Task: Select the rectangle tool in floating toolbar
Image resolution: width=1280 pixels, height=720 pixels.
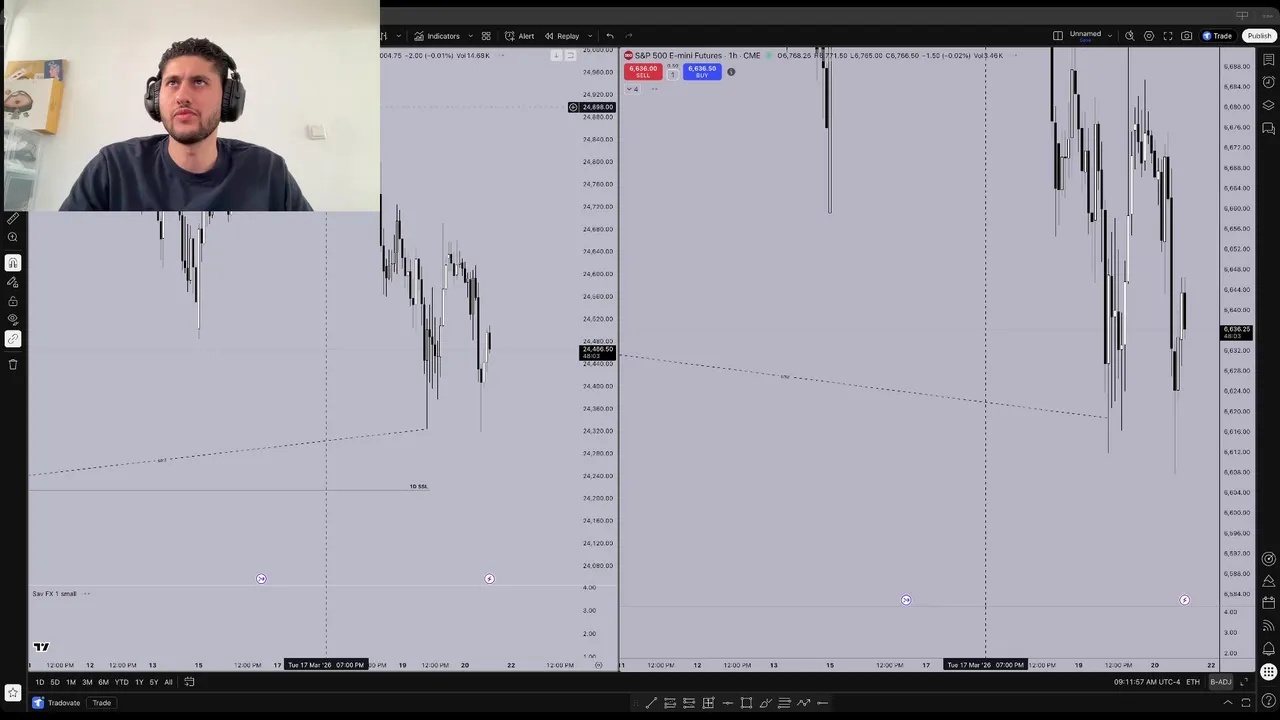Action: (x=746, y=703)
